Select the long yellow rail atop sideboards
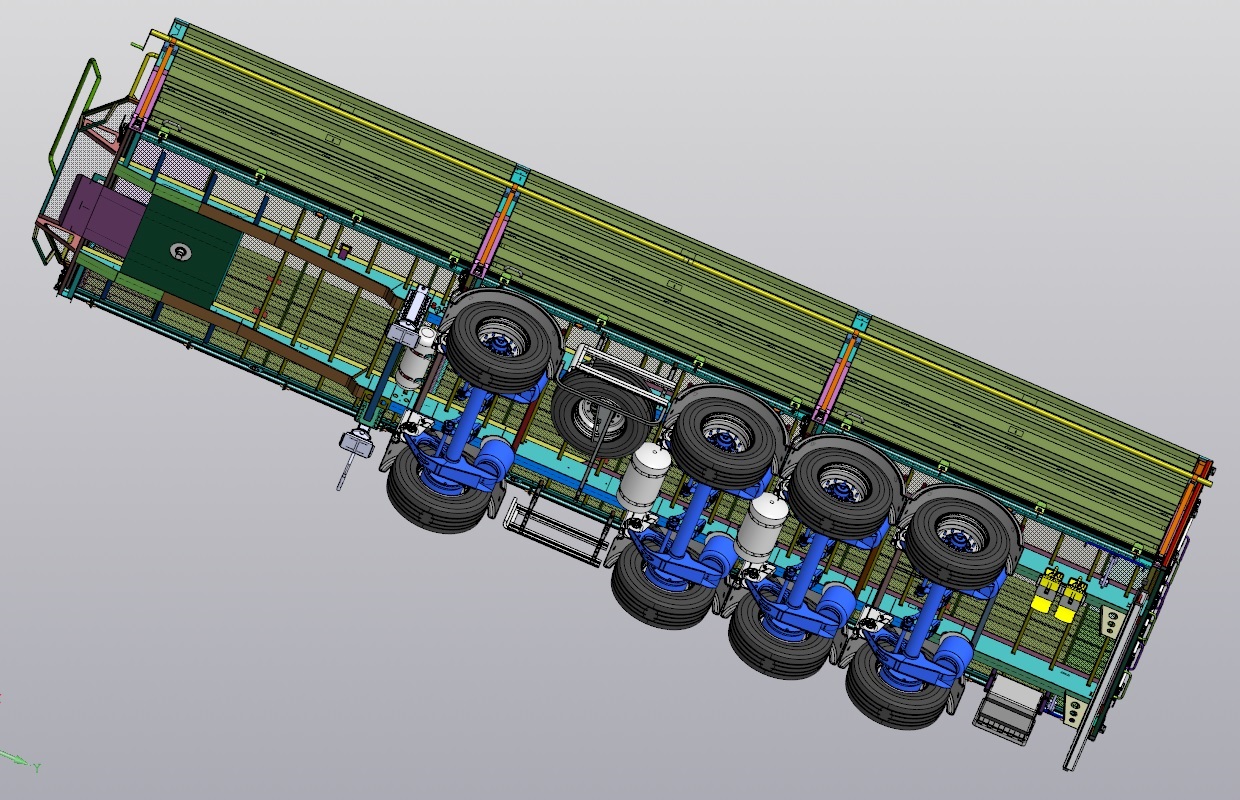Screen dimensions: 1240x800 coord(700,246)
